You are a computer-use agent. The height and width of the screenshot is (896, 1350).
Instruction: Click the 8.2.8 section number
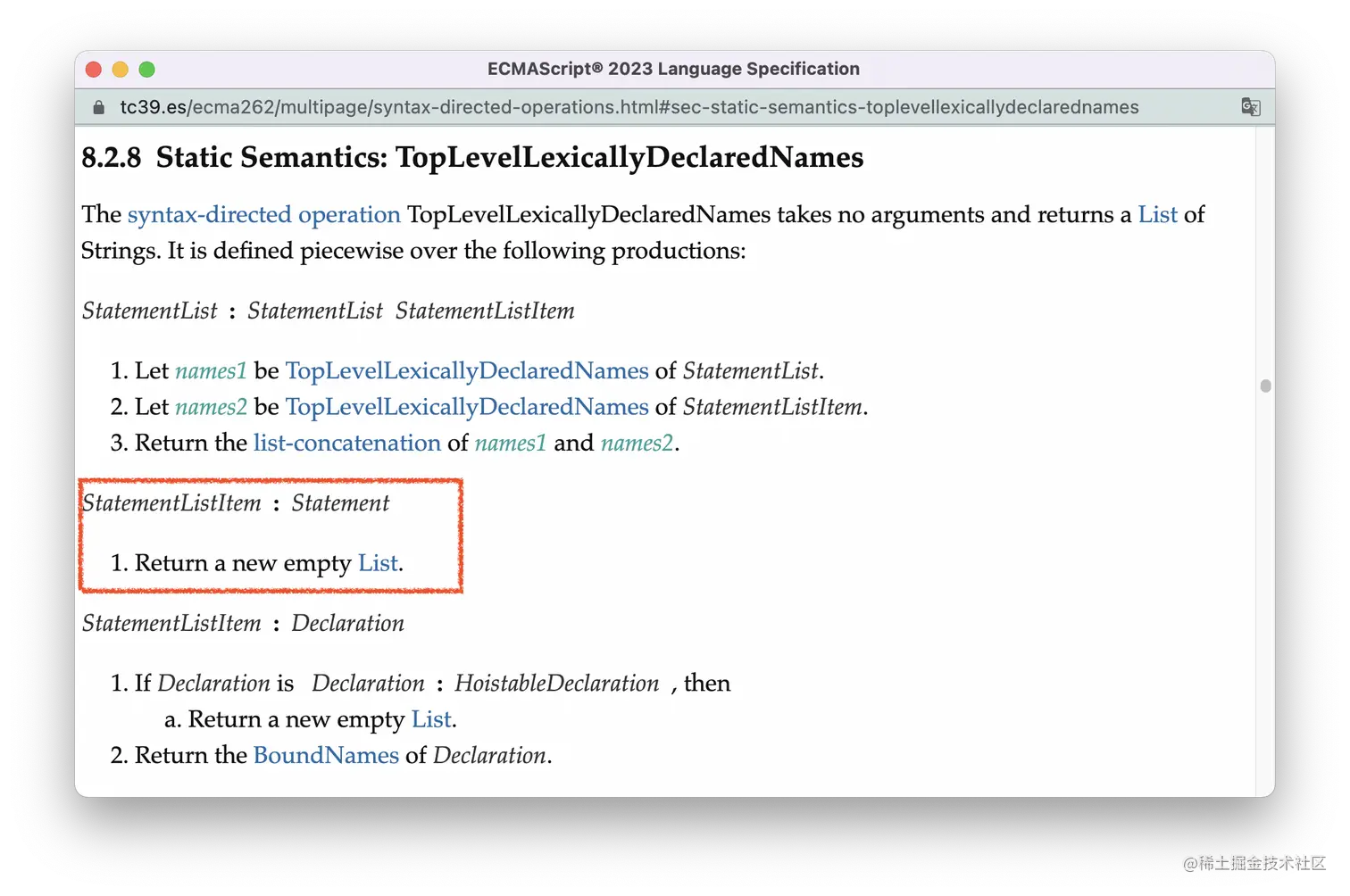click(x=112, y=157)
